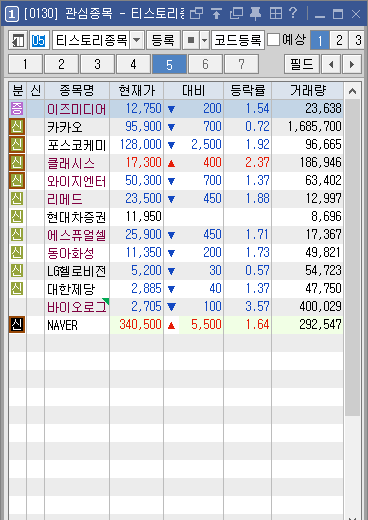Click the vertical scrollbar thumb
The width and height of the screenshot is (368, 520).
click(x=352, y=257)
